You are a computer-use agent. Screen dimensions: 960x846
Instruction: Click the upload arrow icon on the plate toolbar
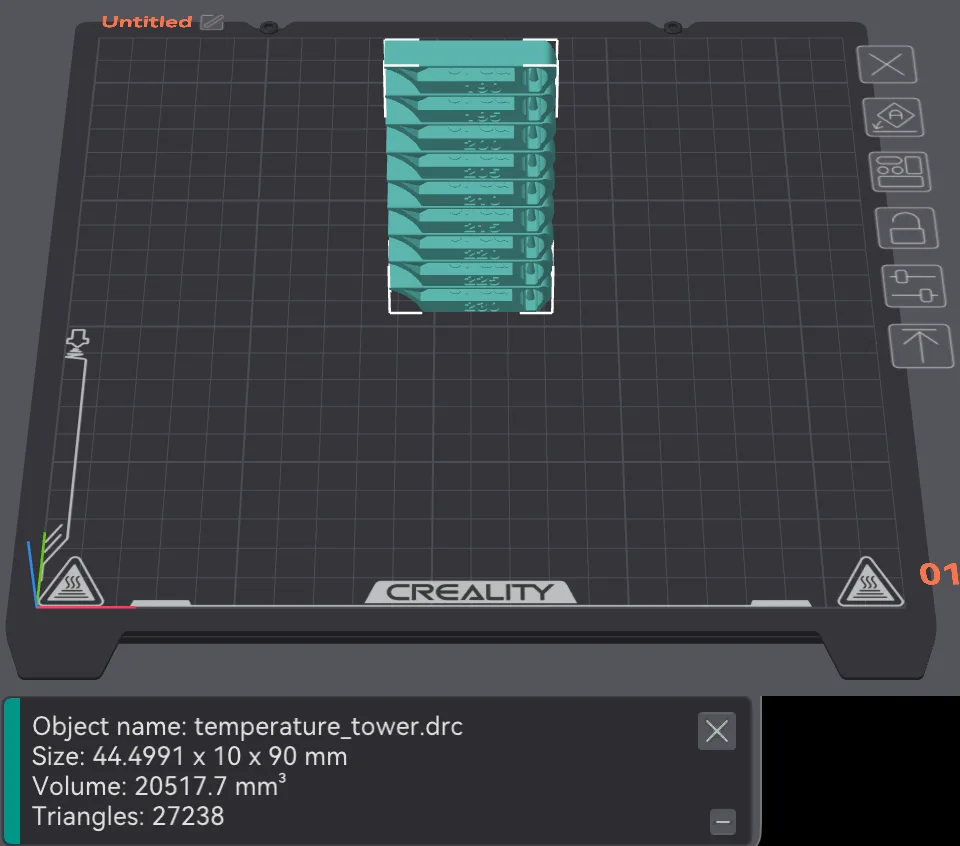click(x=921, y=346)
